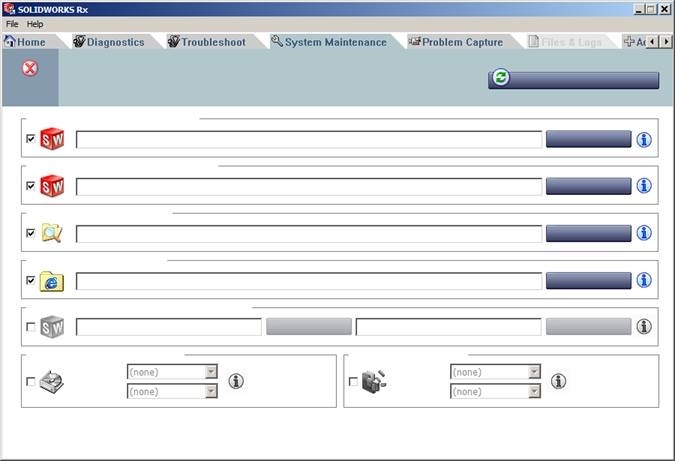
Task: Click blue button in second SW cube row
Action: tap(588, 186)
